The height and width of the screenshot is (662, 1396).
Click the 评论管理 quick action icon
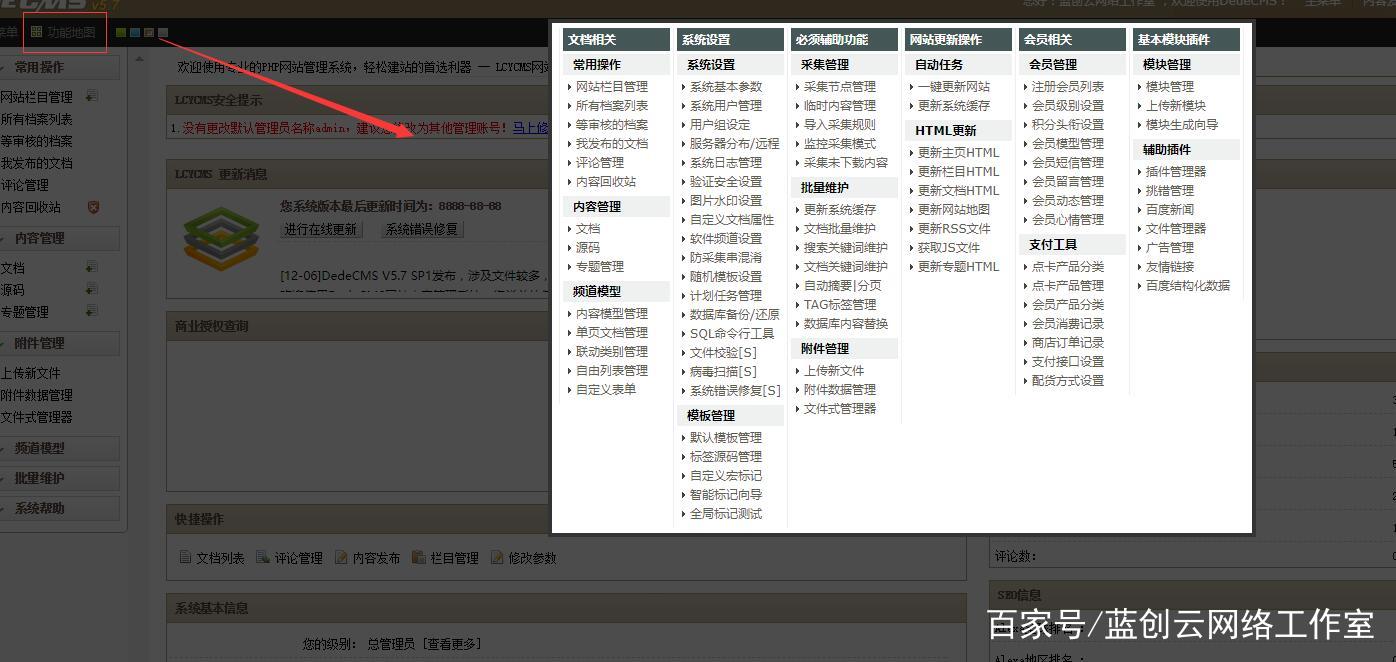263,557
